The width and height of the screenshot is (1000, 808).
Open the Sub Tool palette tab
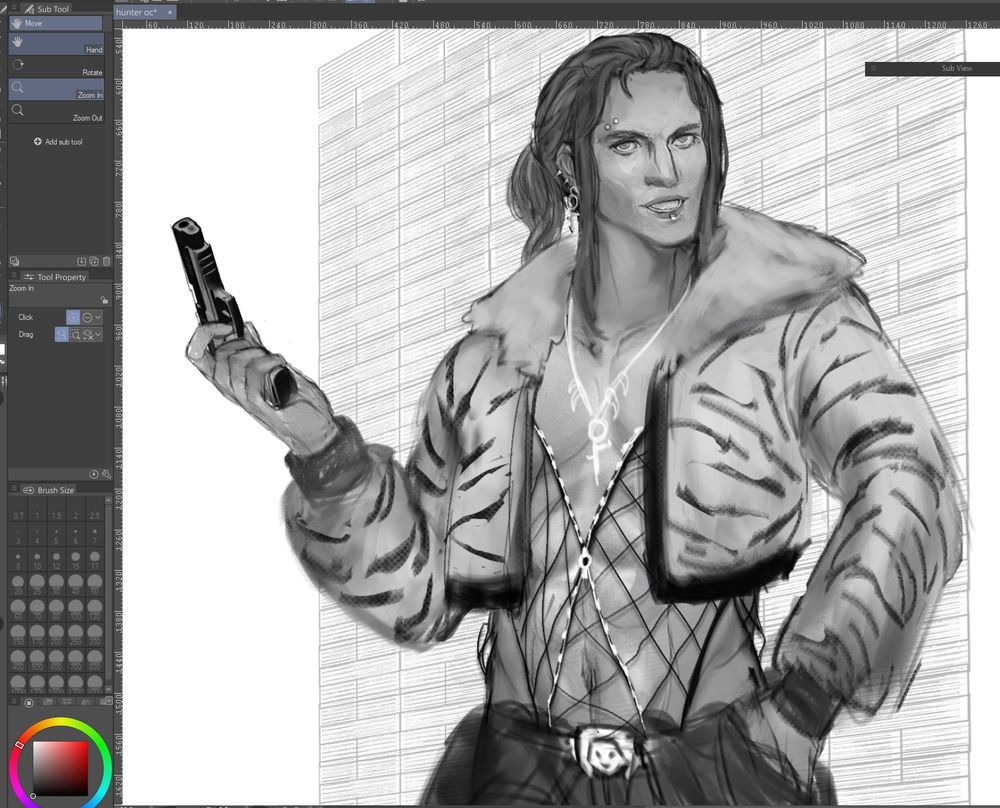pyautogui.click(x=46, y=9)
